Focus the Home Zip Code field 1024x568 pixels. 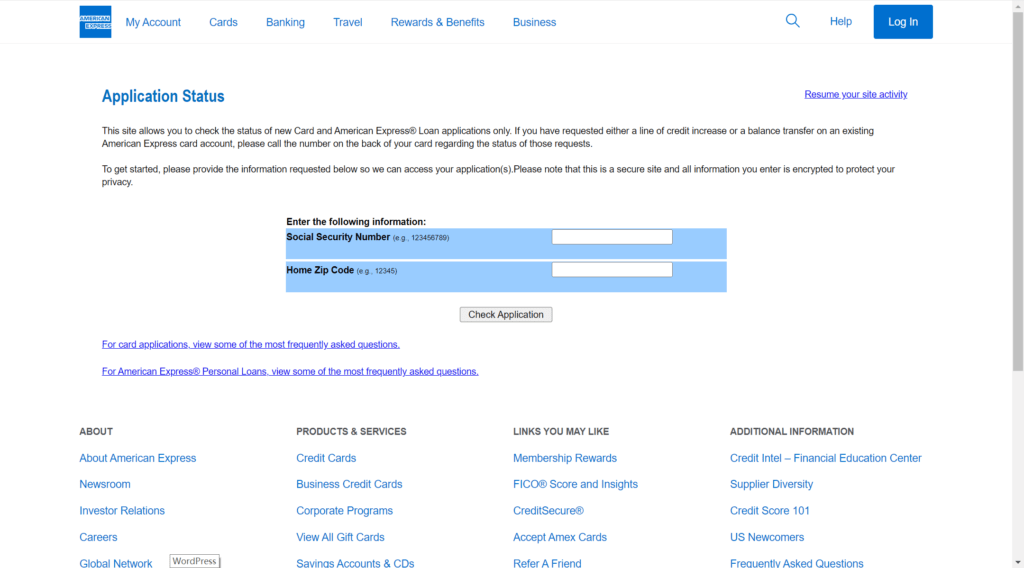(x=611, y=270)
